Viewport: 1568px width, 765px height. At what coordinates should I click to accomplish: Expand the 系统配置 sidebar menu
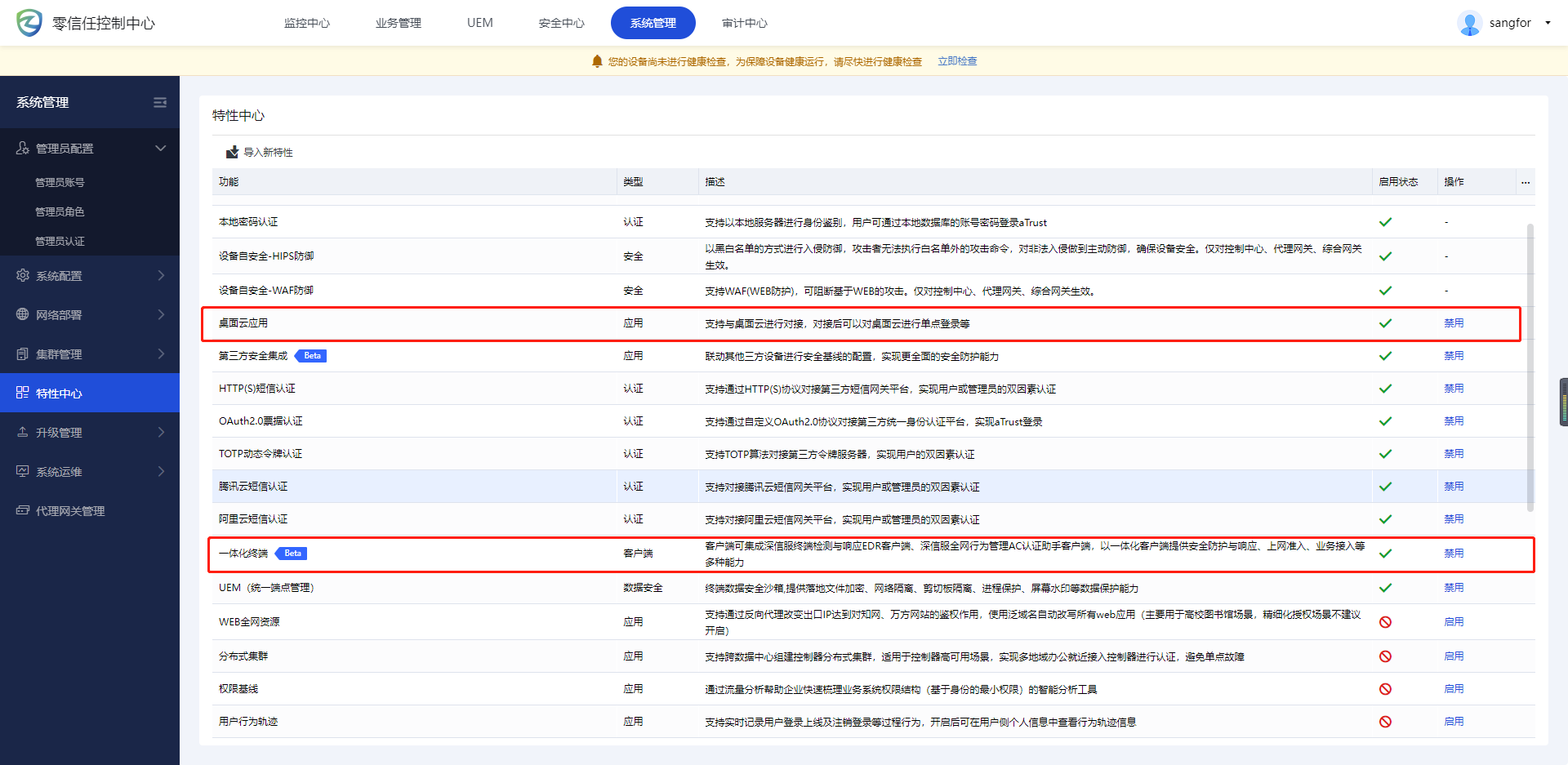(90, 276)
